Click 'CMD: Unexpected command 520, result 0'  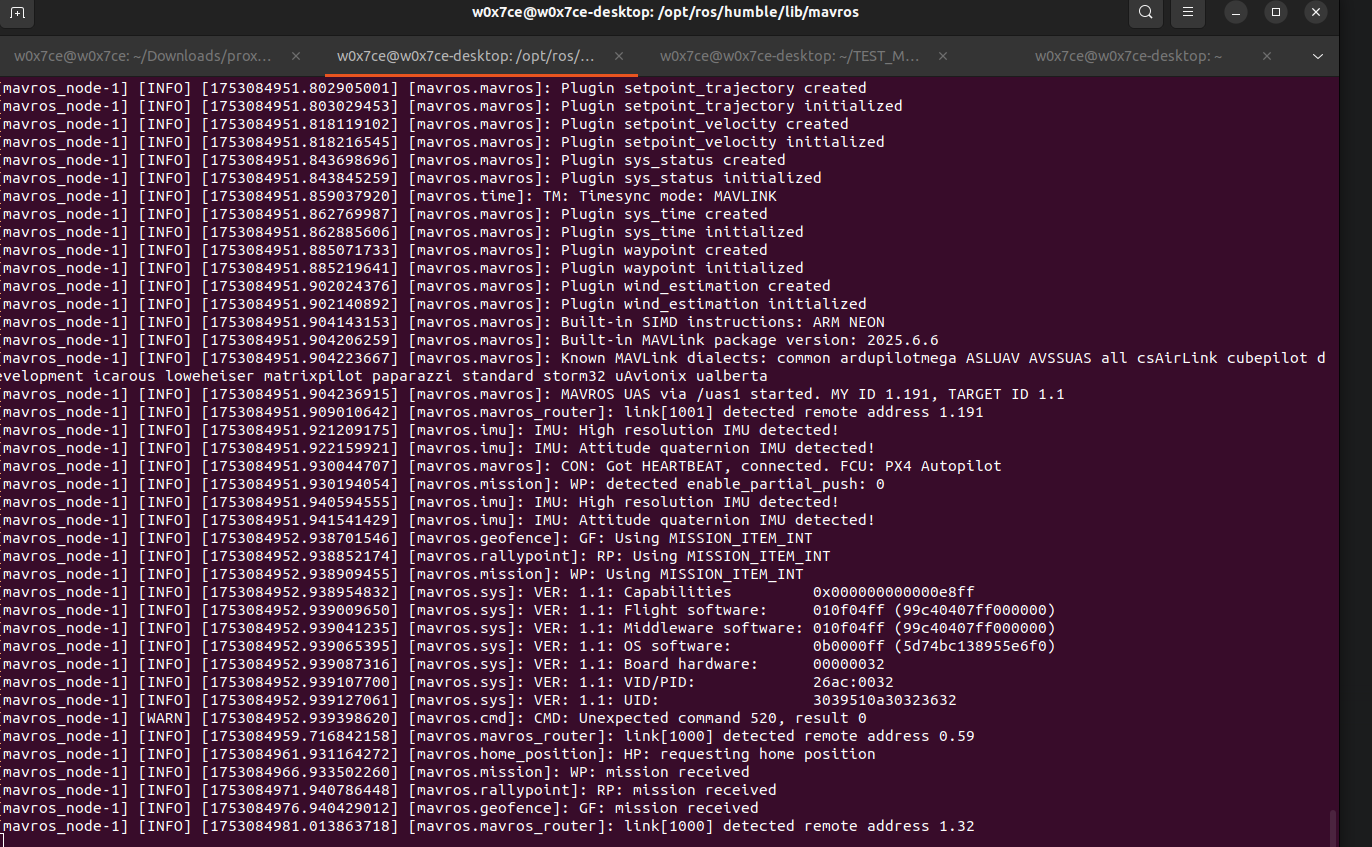(700, 718)
